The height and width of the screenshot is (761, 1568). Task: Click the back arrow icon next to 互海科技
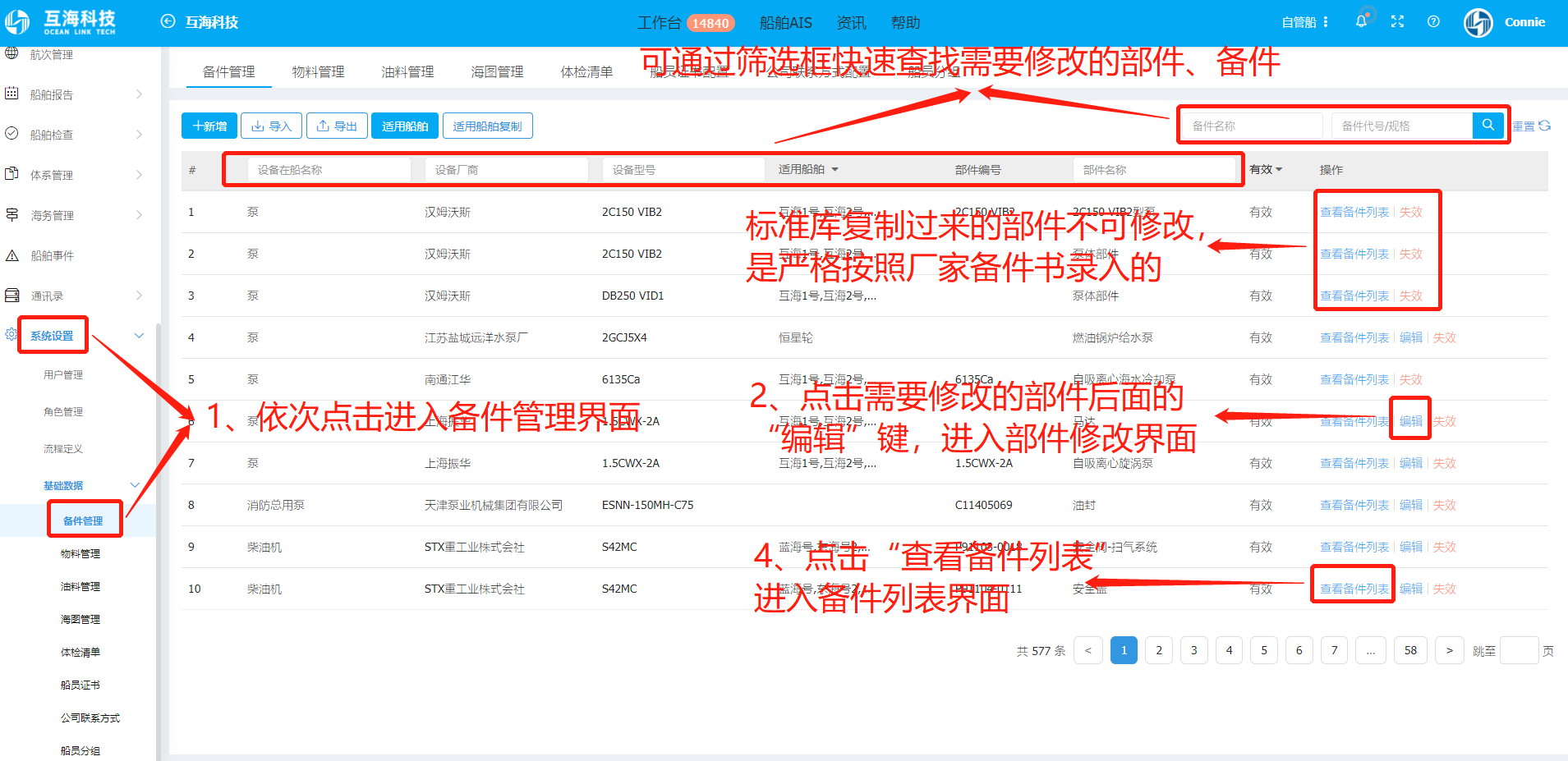click(x=168, y=22)
